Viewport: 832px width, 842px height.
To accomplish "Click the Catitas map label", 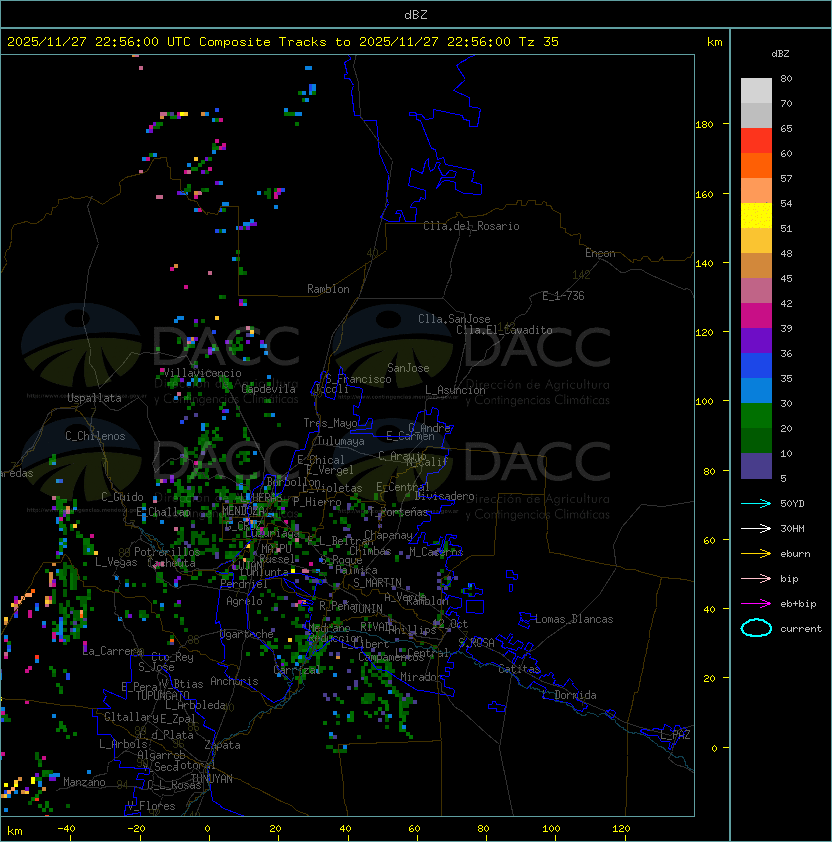I will click(519, 669).
